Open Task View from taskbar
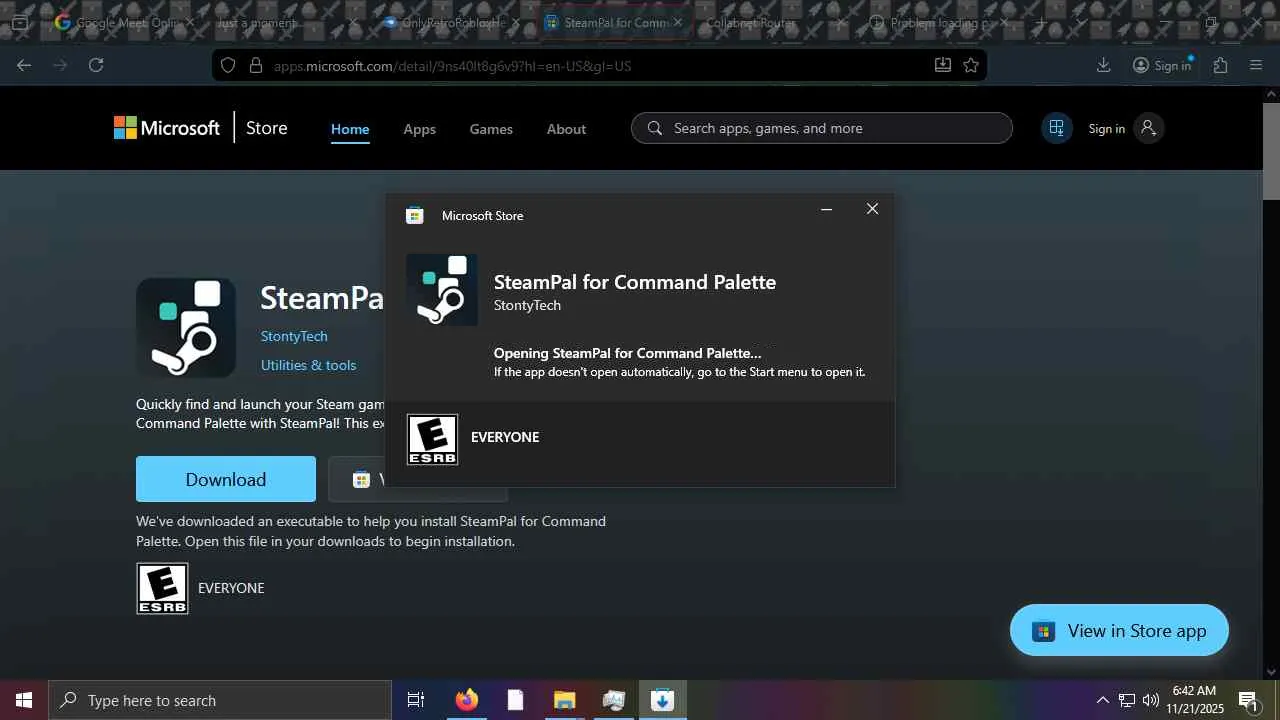1280x720 pixels. tap(416, 700)
